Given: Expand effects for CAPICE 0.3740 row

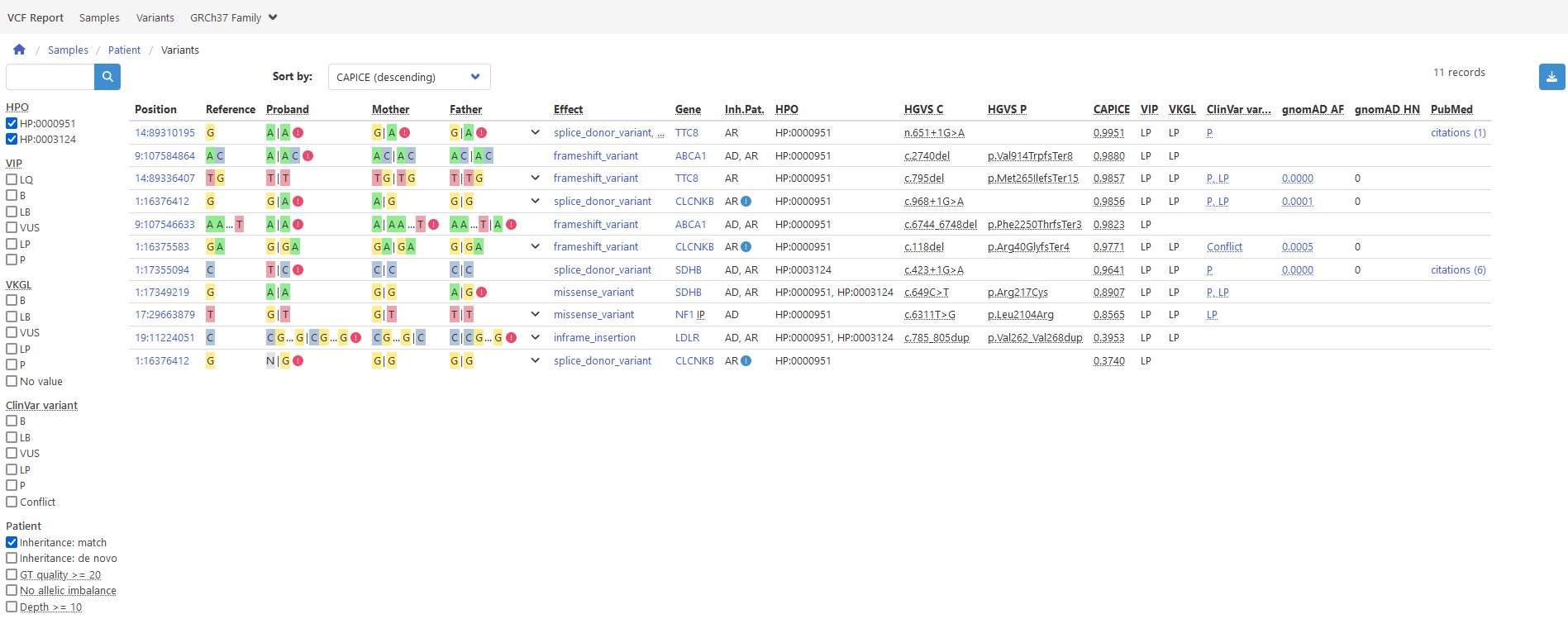Looking at the screenshot, I should (x=535, y=360).
